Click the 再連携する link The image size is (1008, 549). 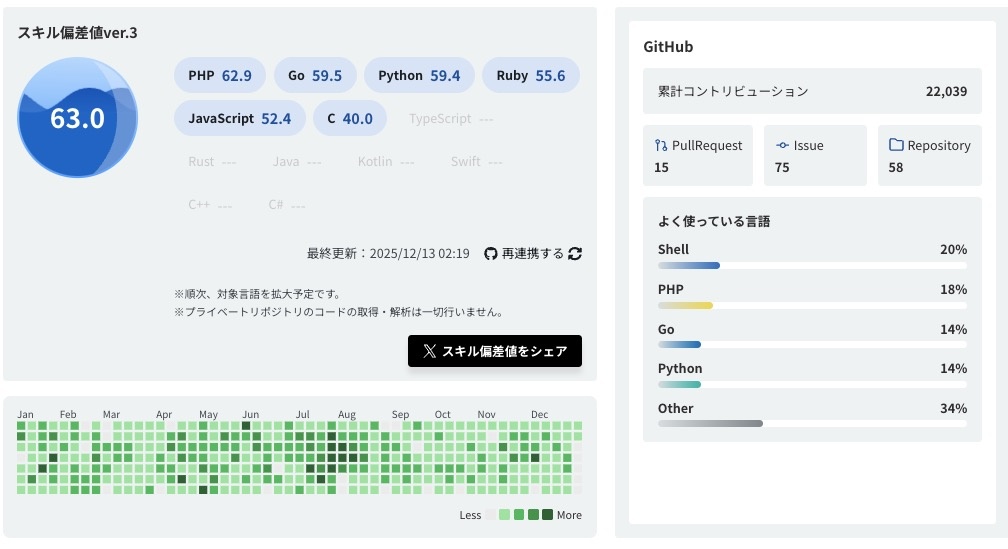(x=532, y=254)
